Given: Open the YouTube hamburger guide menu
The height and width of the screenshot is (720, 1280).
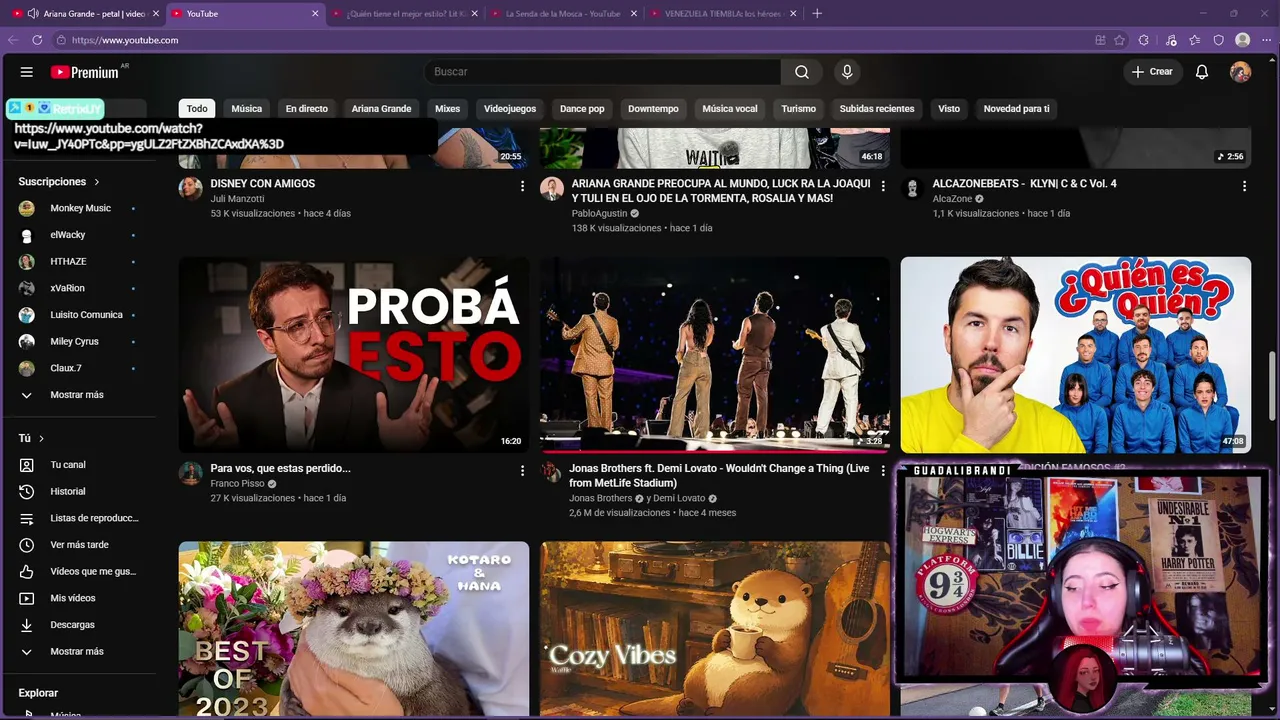Looking at the screenshot, I should pyautogui.click(x=27, y=72).
